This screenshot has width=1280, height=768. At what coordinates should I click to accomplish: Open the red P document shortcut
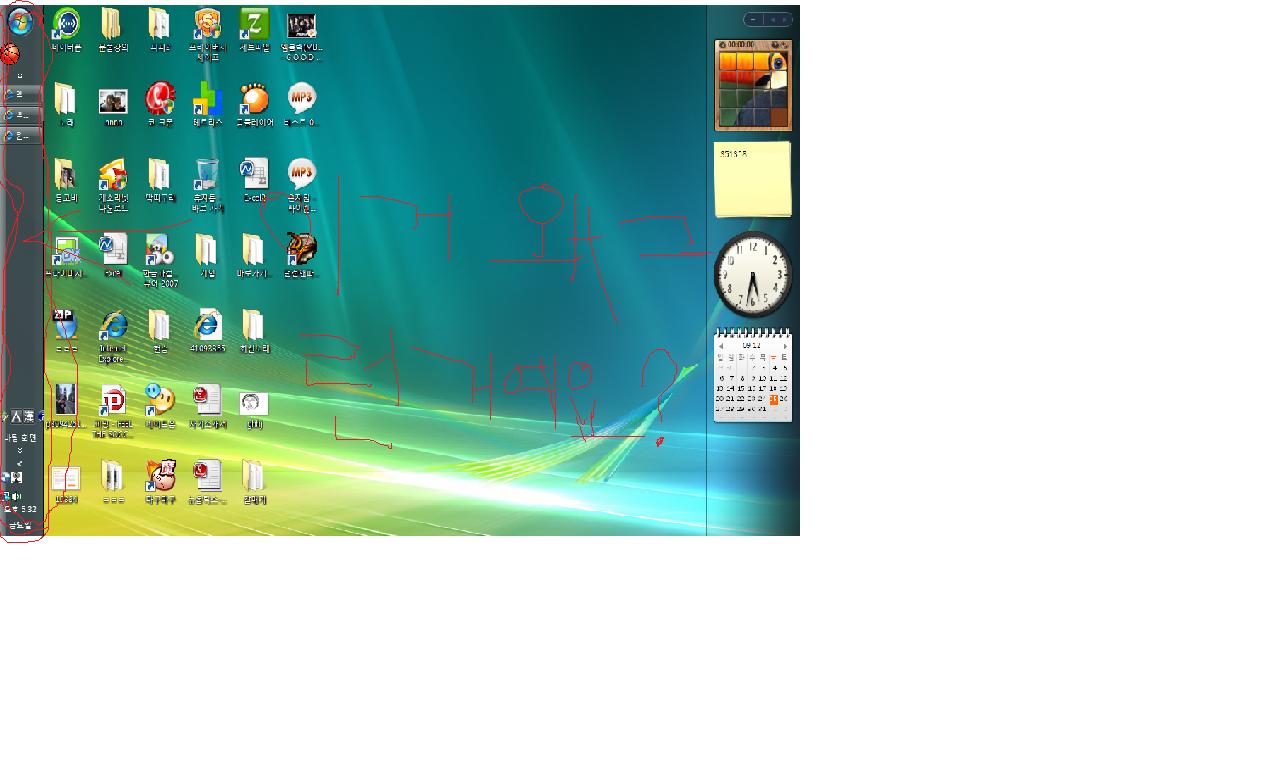[113, 400]
